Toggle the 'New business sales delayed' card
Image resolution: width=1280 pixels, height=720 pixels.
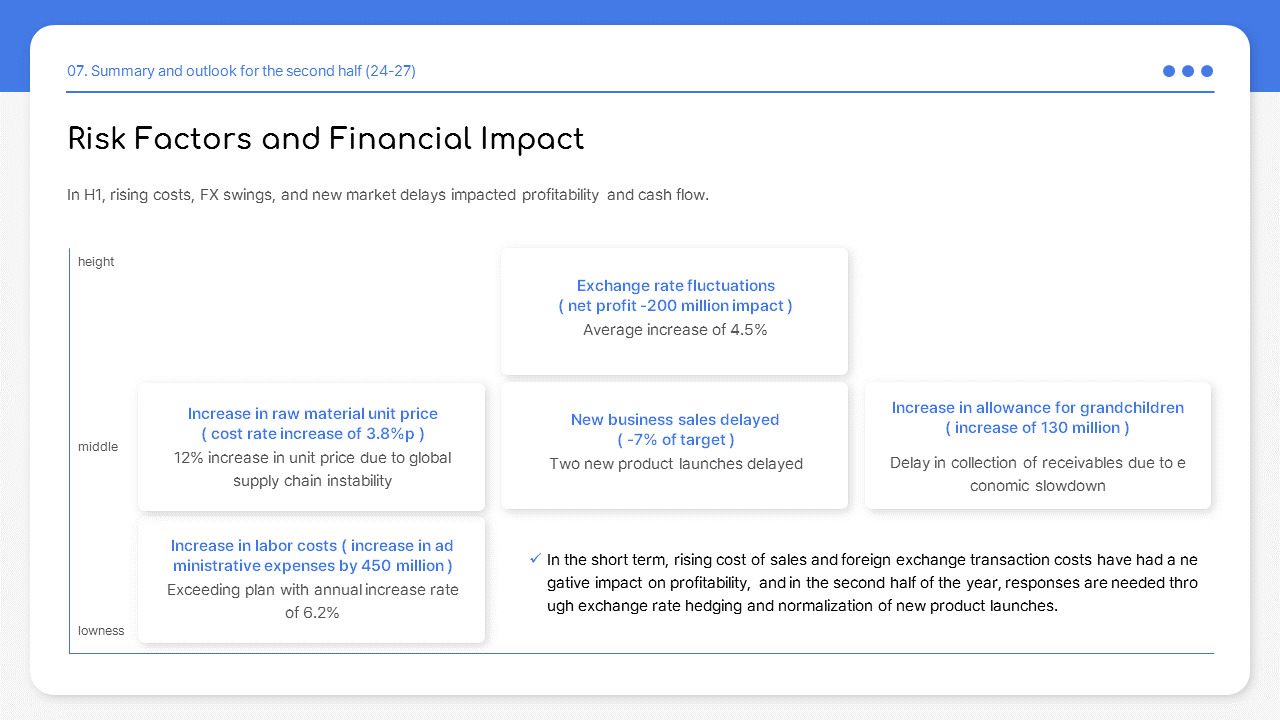click(674, 445)
